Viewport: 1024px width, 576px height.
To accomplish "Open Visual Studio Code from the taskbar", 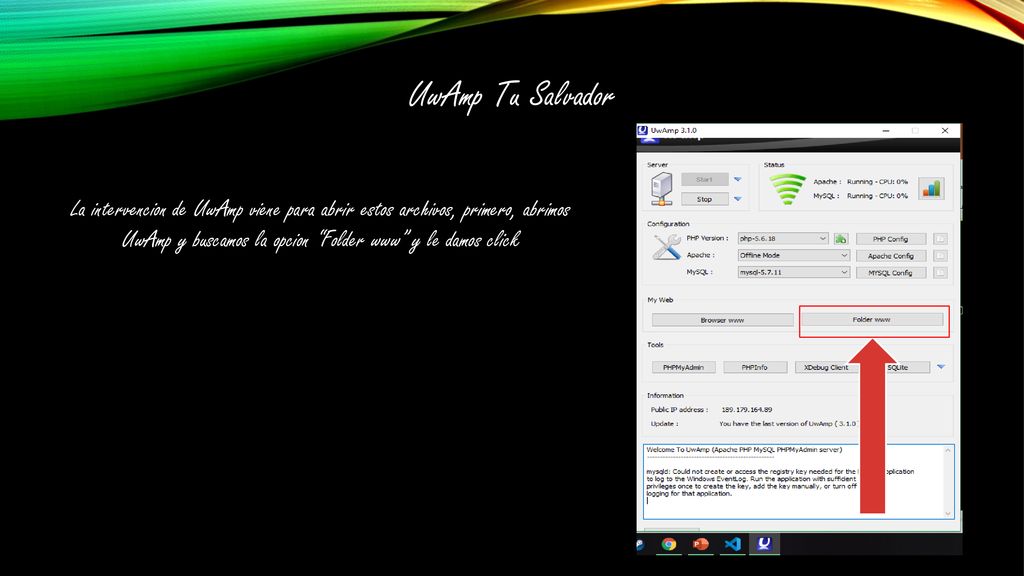I will [x=732, y=544].
